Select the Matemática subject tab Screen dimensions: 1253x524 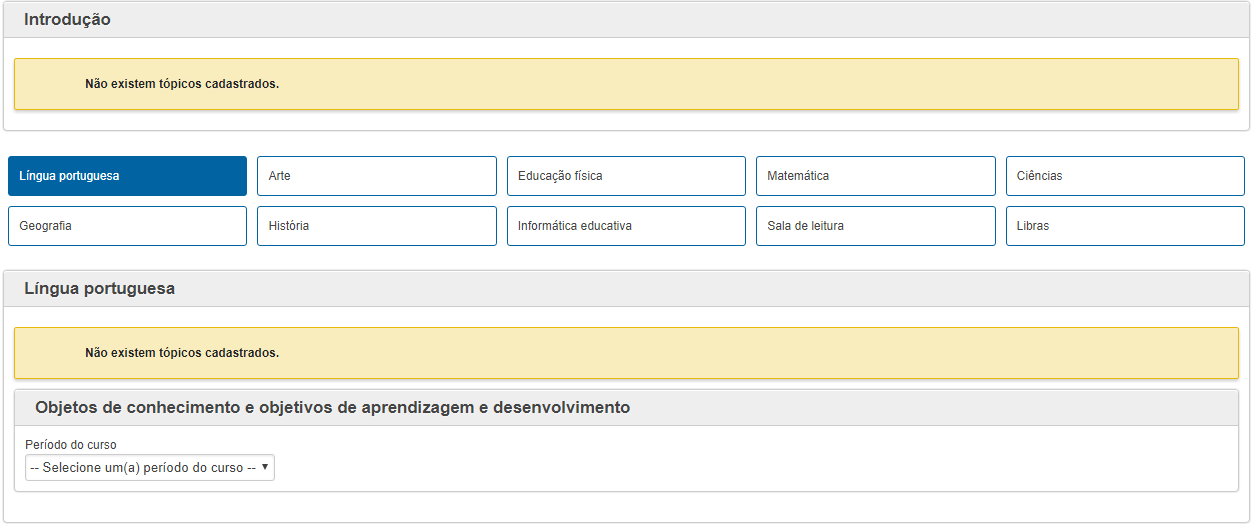click(x=876, y=176)
